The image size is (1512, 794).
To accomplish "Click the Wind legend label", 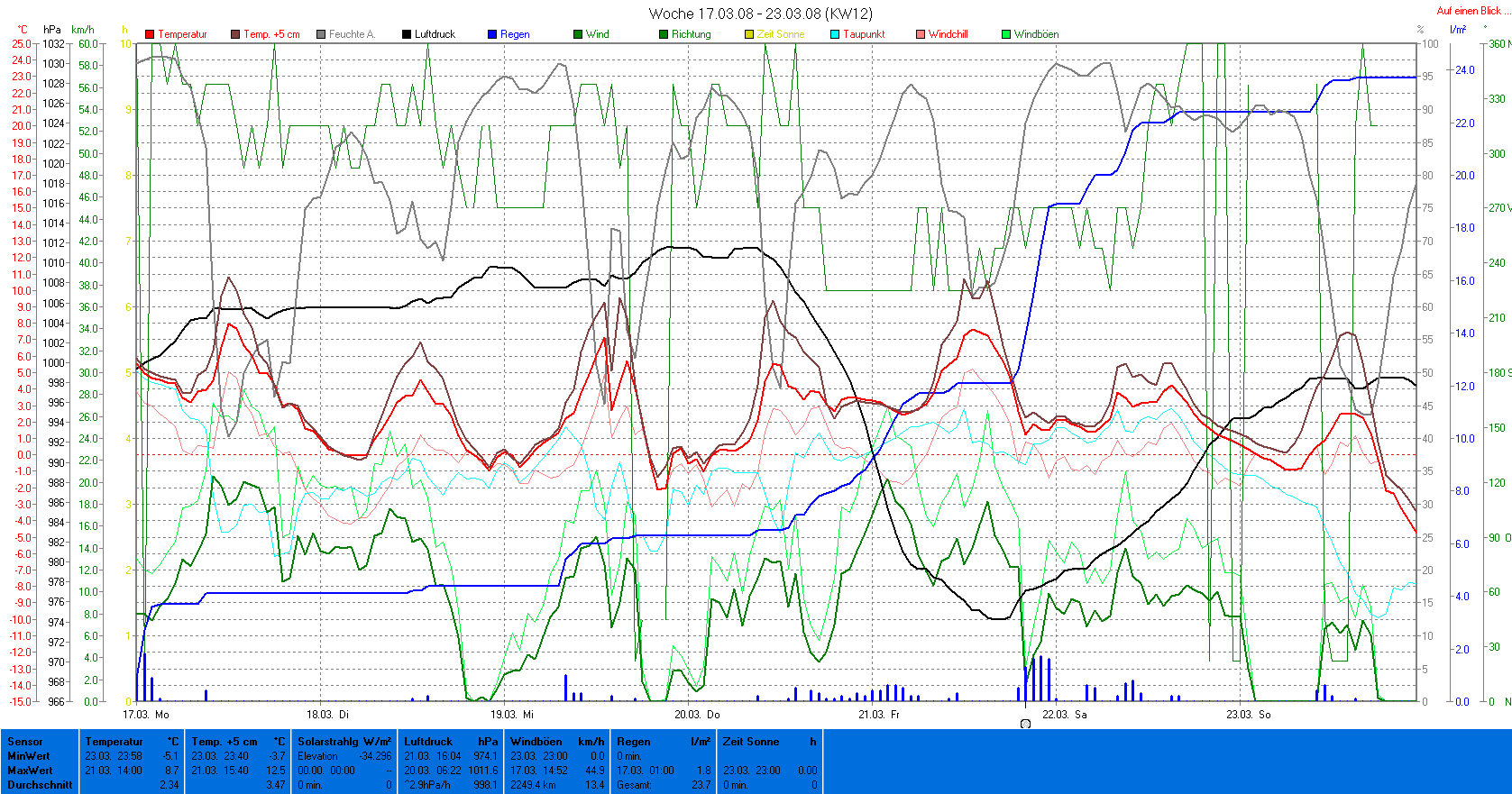I will [x=597, y=34].
